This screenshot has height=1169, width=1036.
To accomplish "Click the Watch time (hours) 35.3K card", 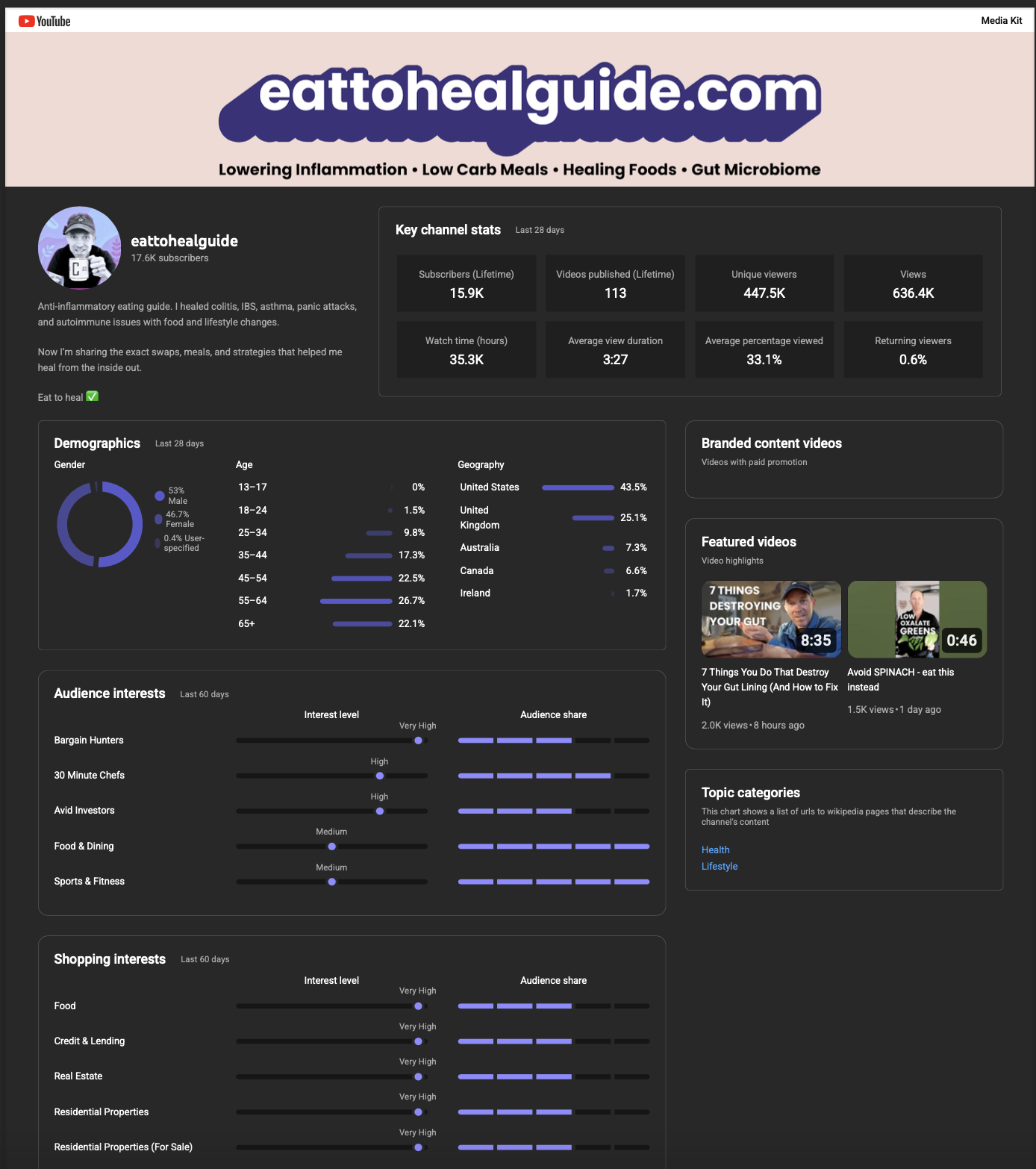I will (x=466, y=349).
